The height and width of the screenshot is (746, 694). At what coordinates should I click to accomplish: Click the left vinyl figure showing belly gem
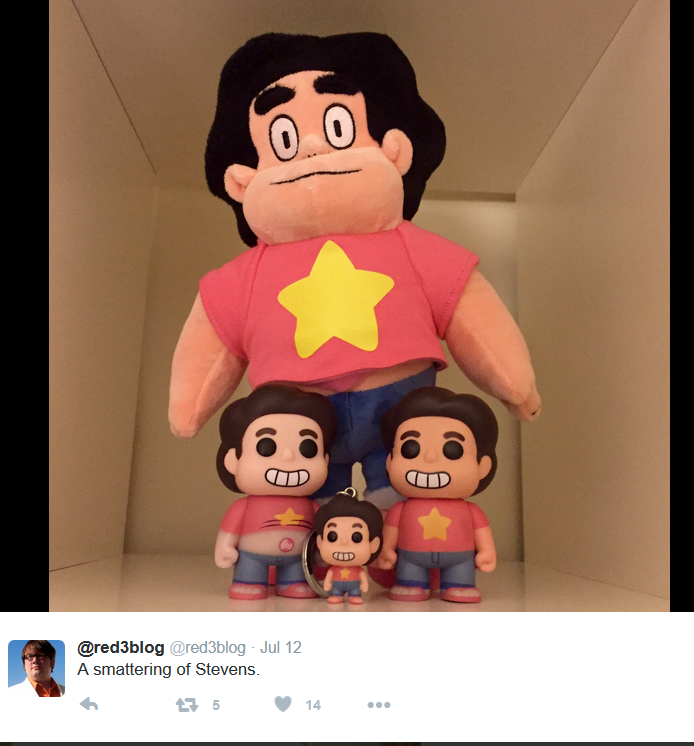click(x=274, y=492)
